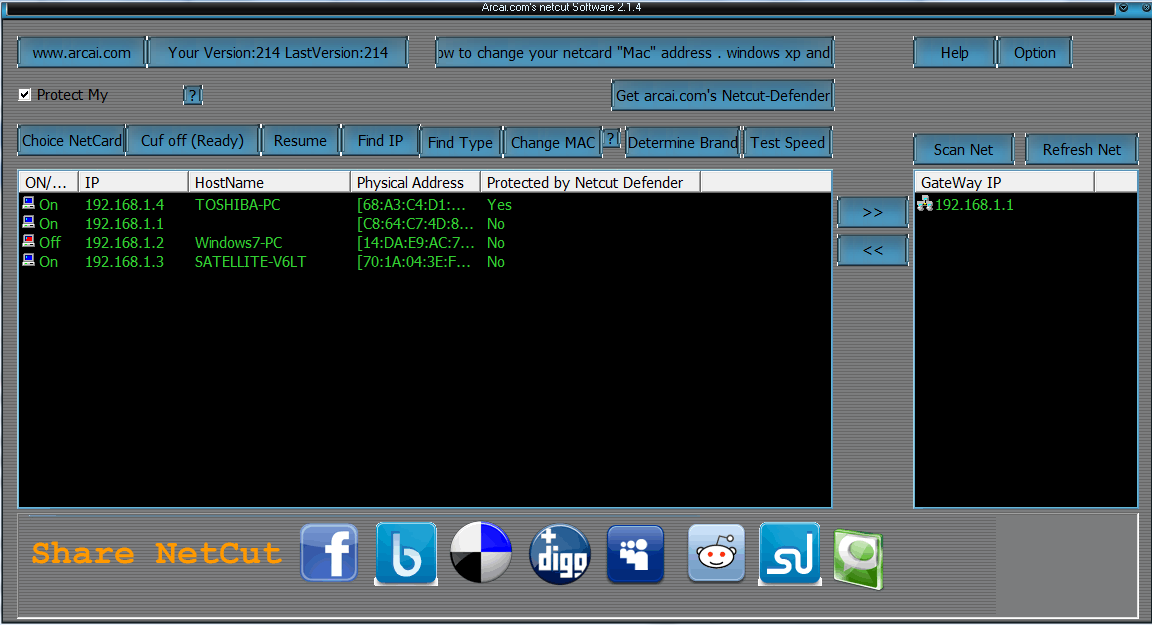Screen dimensions: 1152x625
Task: Sort by the HostName column header
Action: [269, 182]
